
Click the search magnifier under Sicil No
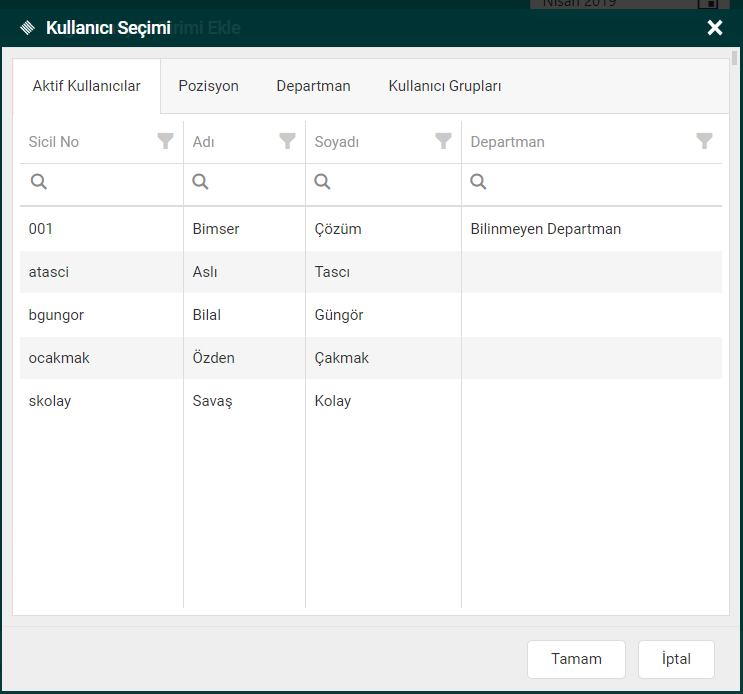pos(38,181)
